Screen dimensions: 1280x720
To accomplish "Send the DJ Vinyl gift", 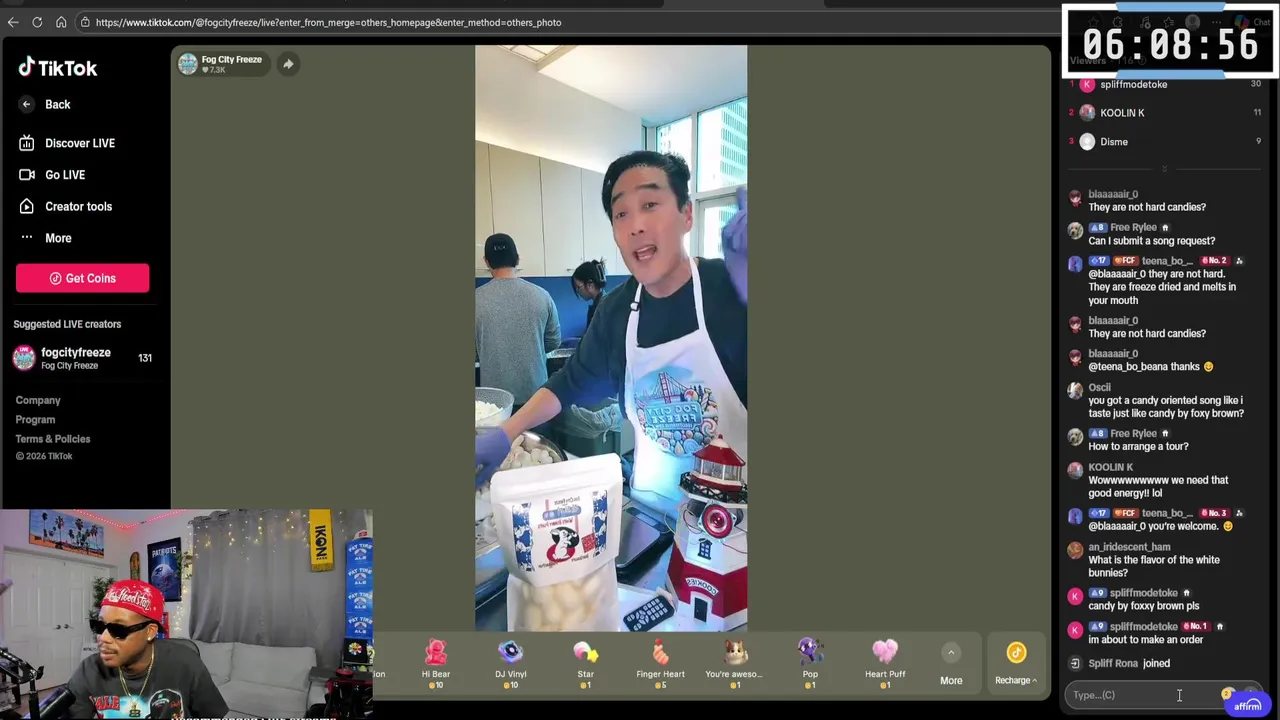I will [510, 664].
